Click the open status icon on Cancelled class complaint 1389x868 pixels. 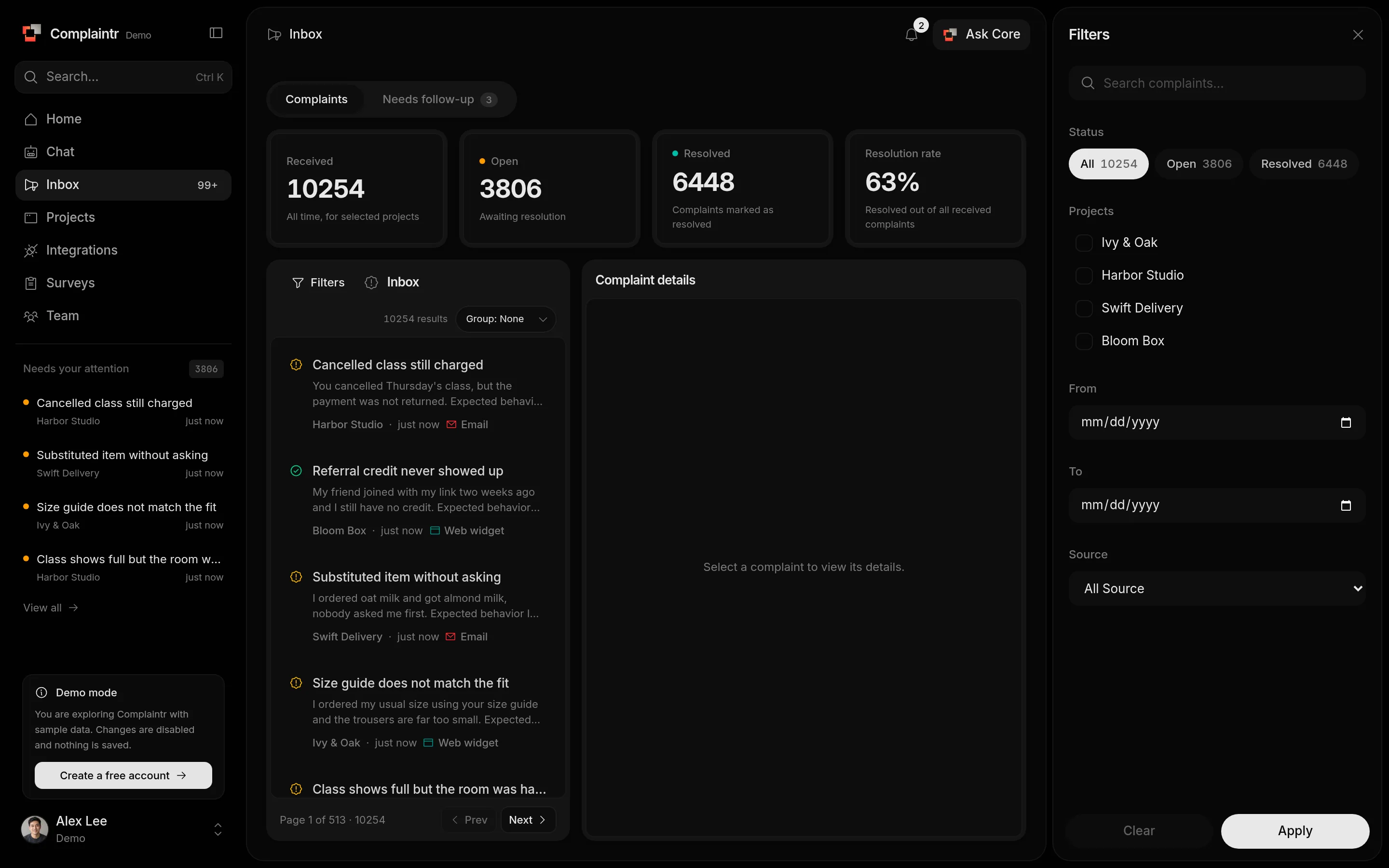click(x=296, y=365)
